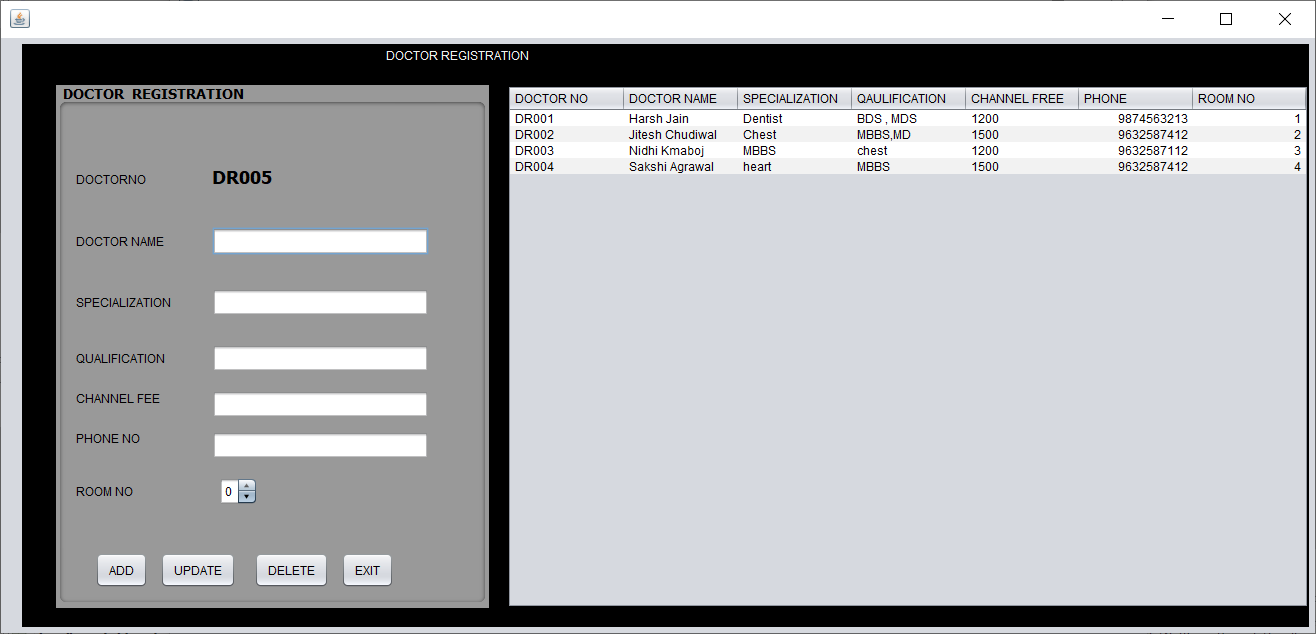The height and width of the screenshot is (634, 1316).
Task: Focus the QUALIFICATION input field
Action: (320, 358)
